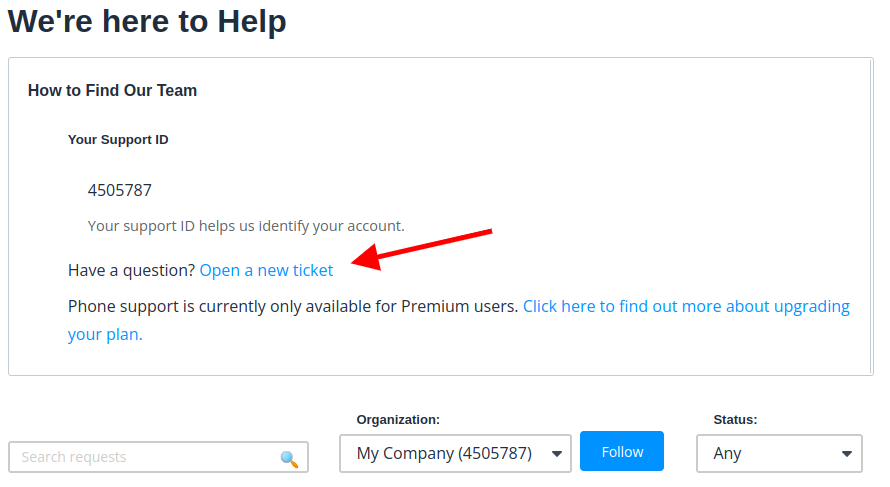The width and height of the screenshot is (890, 487).
Task: Click the Organization dropdown arrow
Action: (x=557, y=454)
